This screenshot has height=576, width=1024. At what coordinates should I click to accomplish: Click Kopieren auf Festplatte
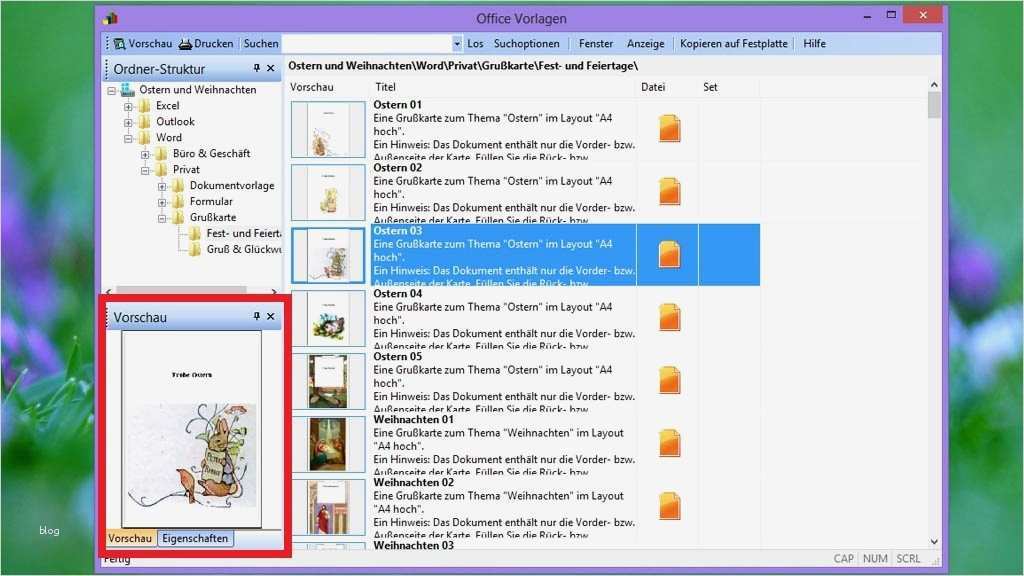point(733,44)
